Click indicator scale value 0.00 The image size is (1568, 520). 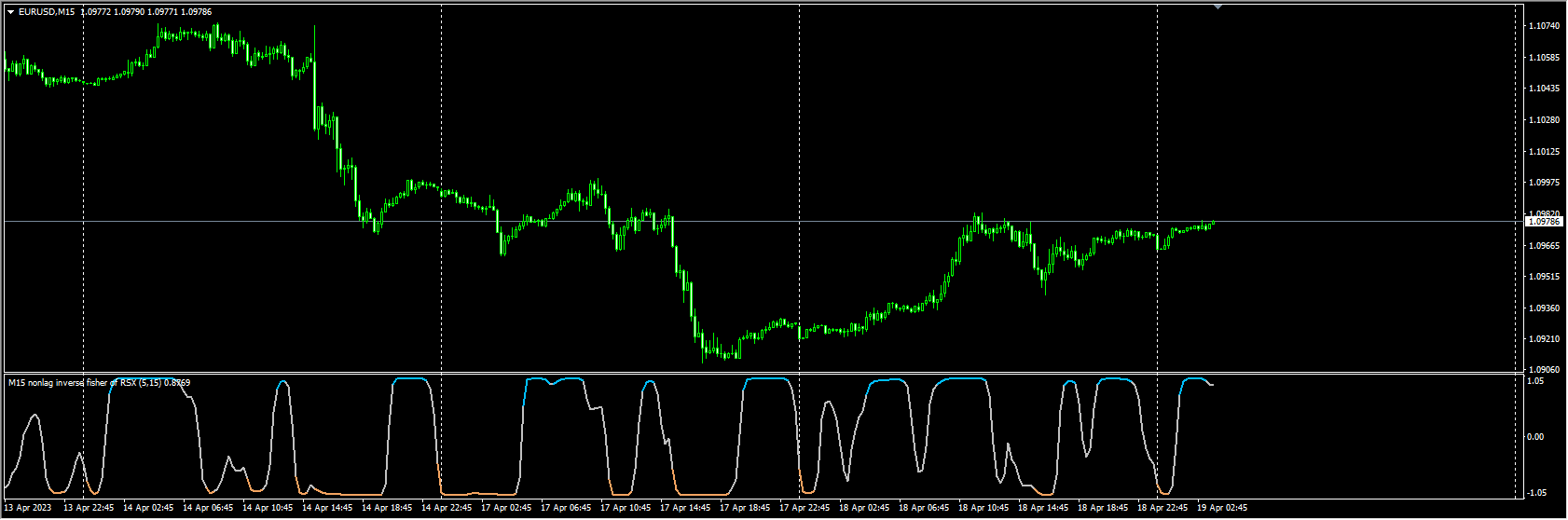tap(1535, 437)
